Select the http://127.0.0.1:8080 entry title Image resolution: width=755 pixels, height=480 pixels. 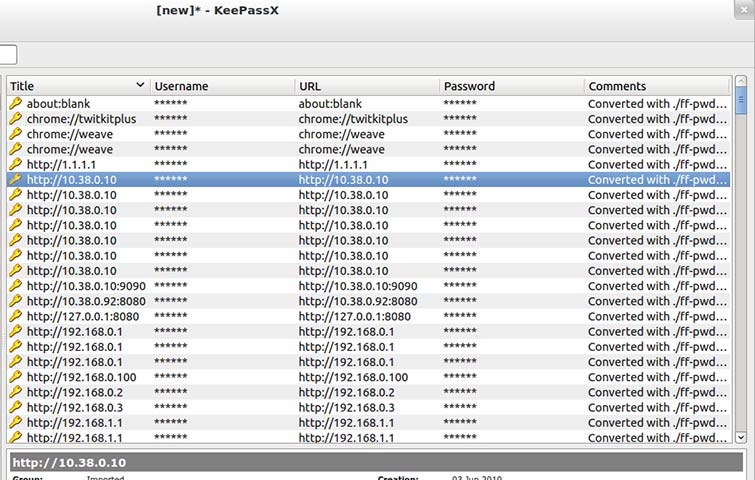click(x=83, y=317)
